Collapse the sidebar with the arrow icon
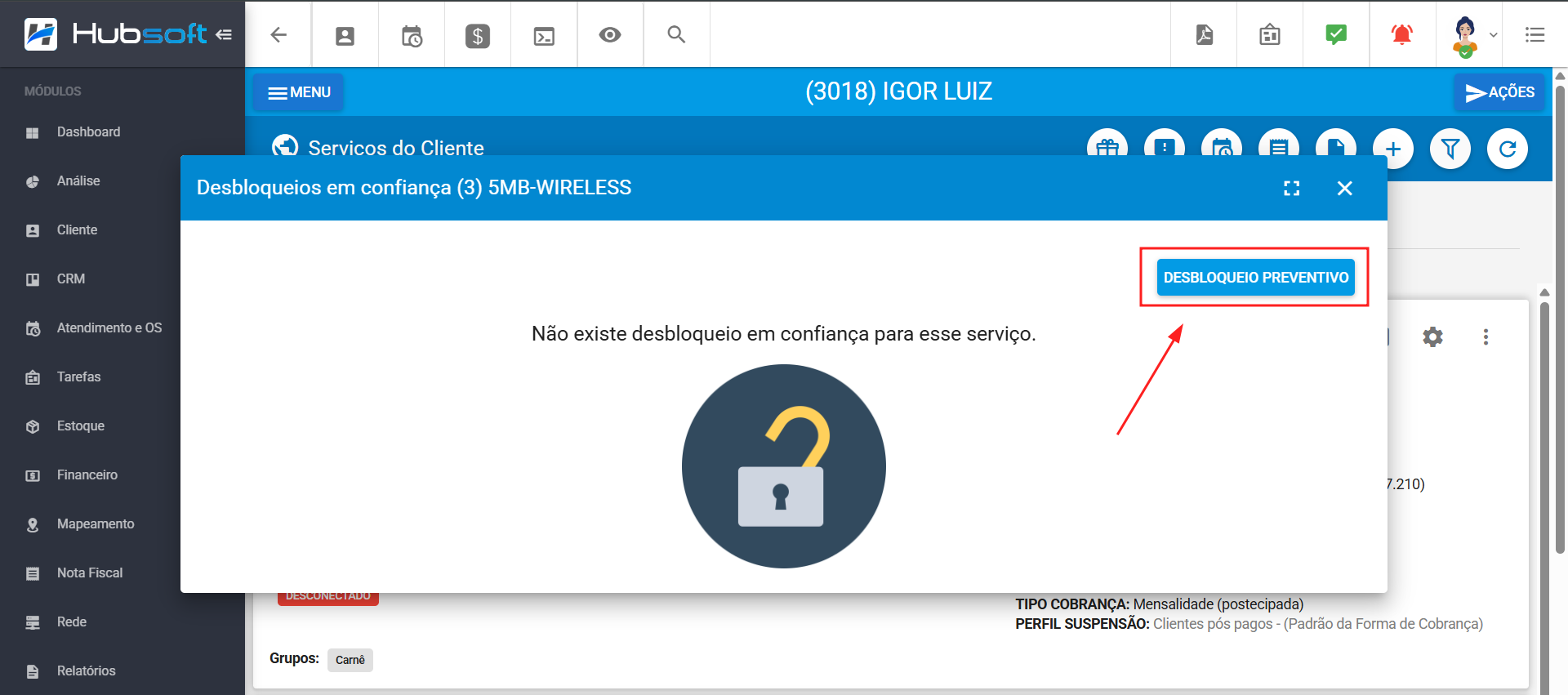Image resolution: width=1568 pixels, height=695 pixels. (x=224, y=34)
